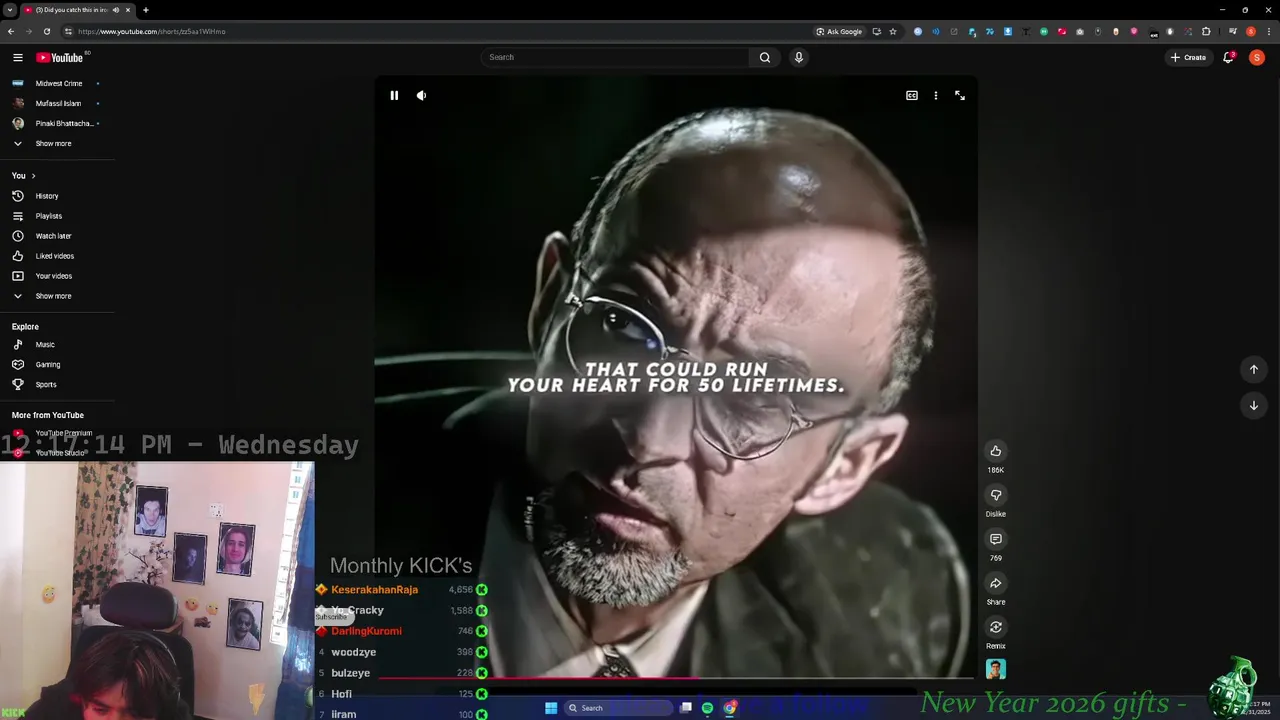
Task: Click the address bar URL
Action: tap(152, 31)
